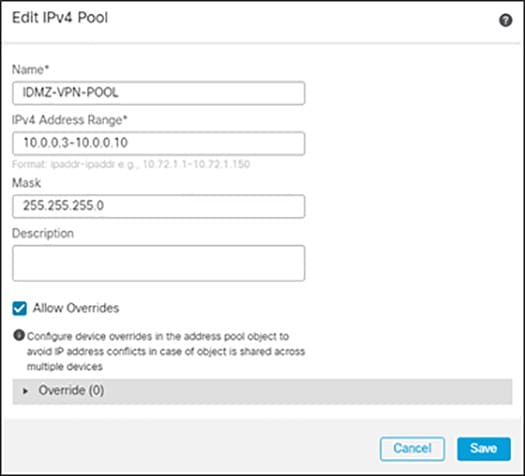Select the Mask field showing 255.255.255.0

(158, 206)
